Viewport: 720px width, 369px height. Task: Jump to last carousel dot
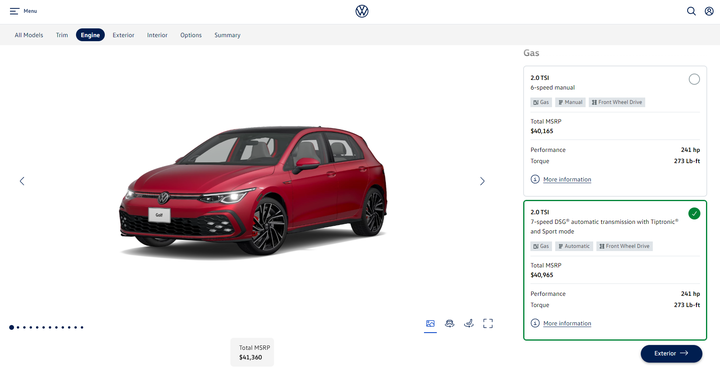(82, 327)
